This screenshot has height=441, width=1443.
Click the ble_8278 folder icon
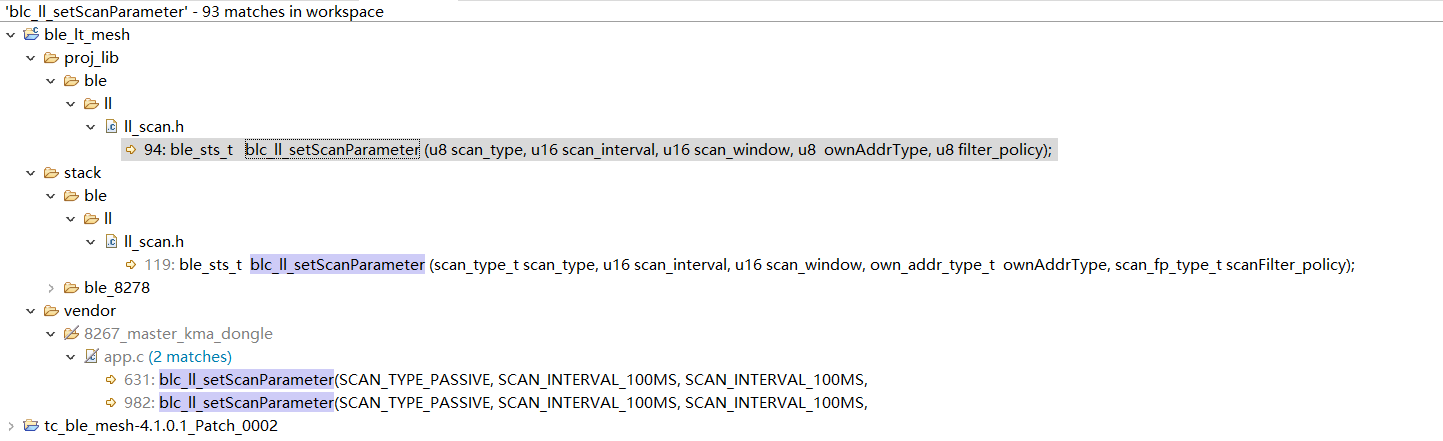coord(71,288)
